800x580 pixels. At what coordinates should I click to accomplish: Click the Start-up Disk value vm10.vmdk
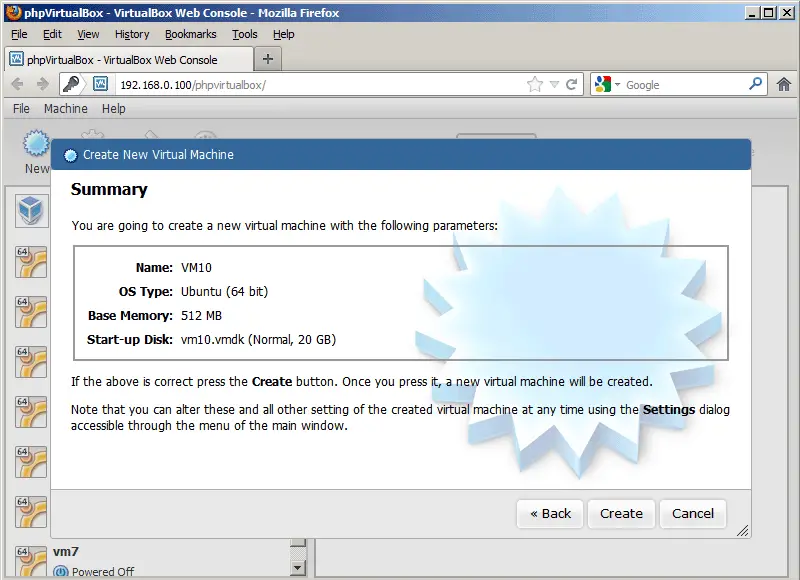[x=258, y=340]
